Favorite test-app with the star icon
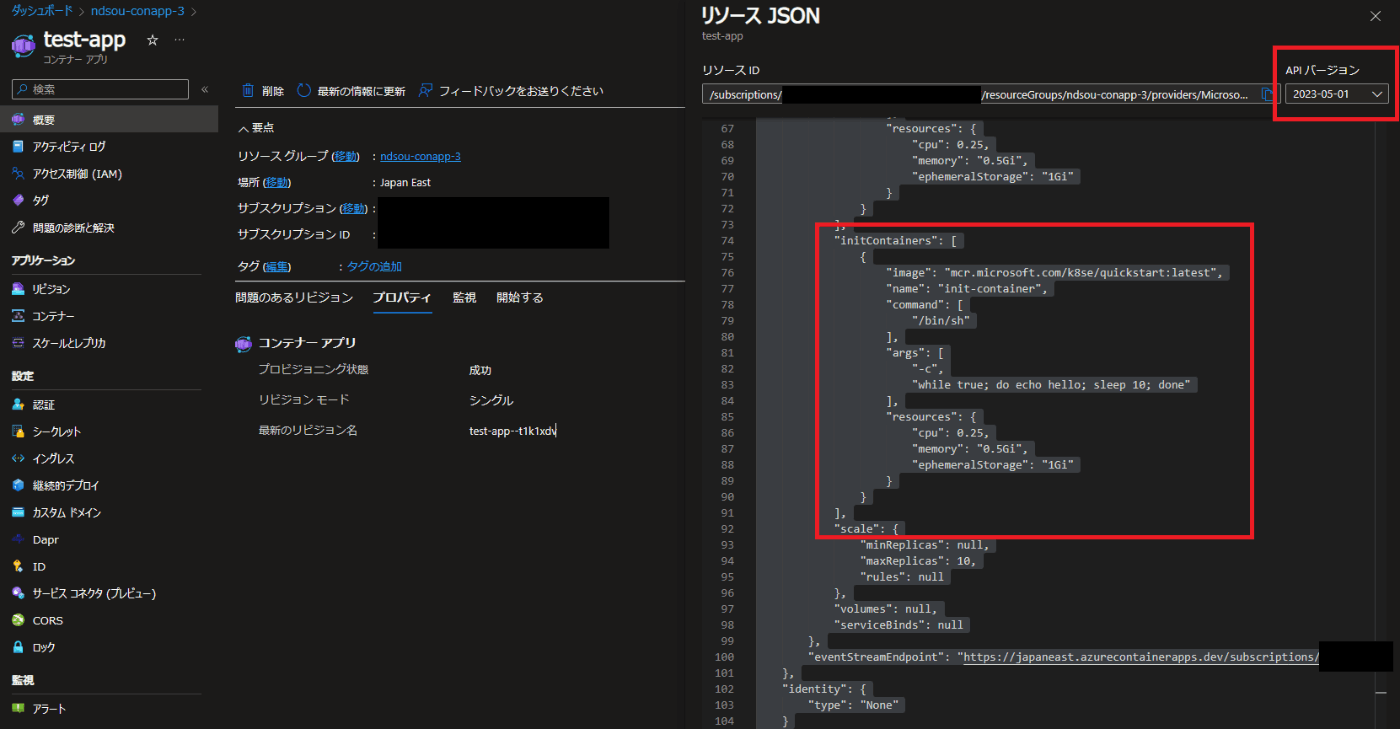This screenshot has height=729, width=1400. pos(152,40)
